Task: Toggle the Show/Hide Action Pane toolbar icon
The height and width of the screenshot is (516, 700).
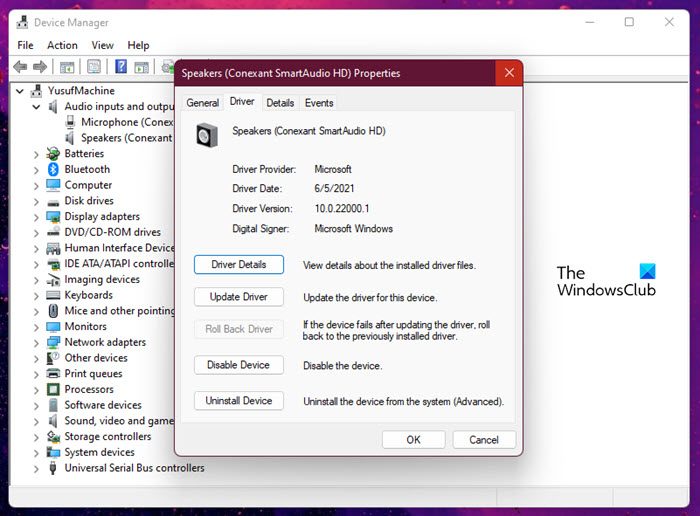Action: tap(142, 67)
